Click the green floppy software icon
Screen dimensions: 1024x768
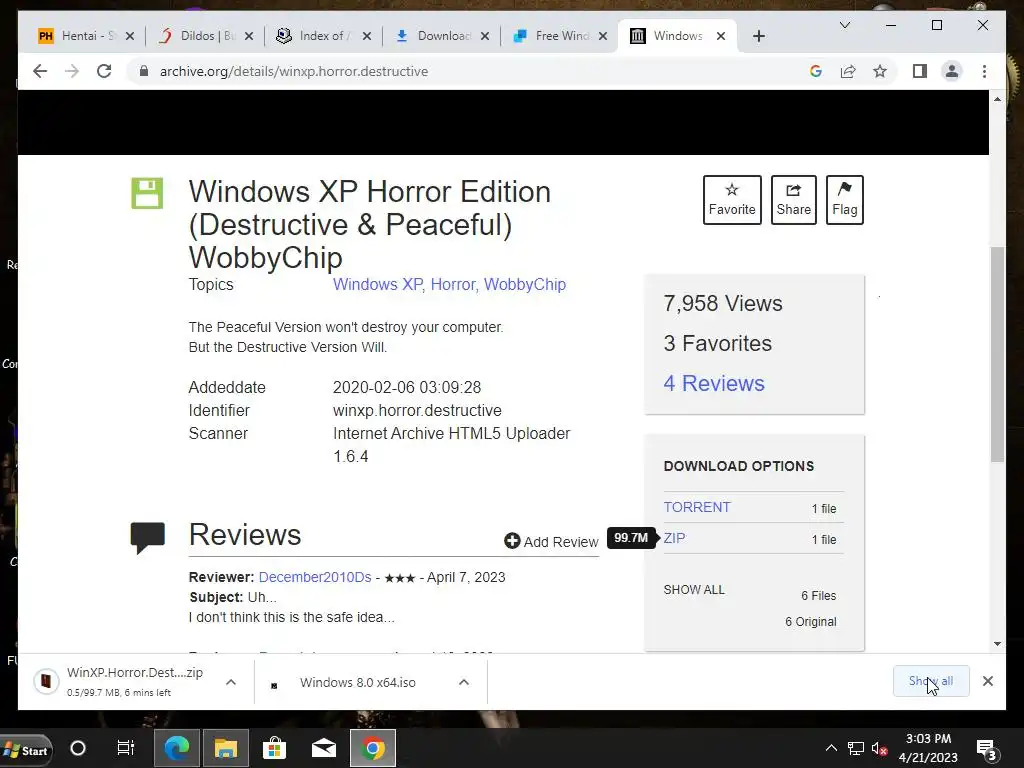click(147, 193)
